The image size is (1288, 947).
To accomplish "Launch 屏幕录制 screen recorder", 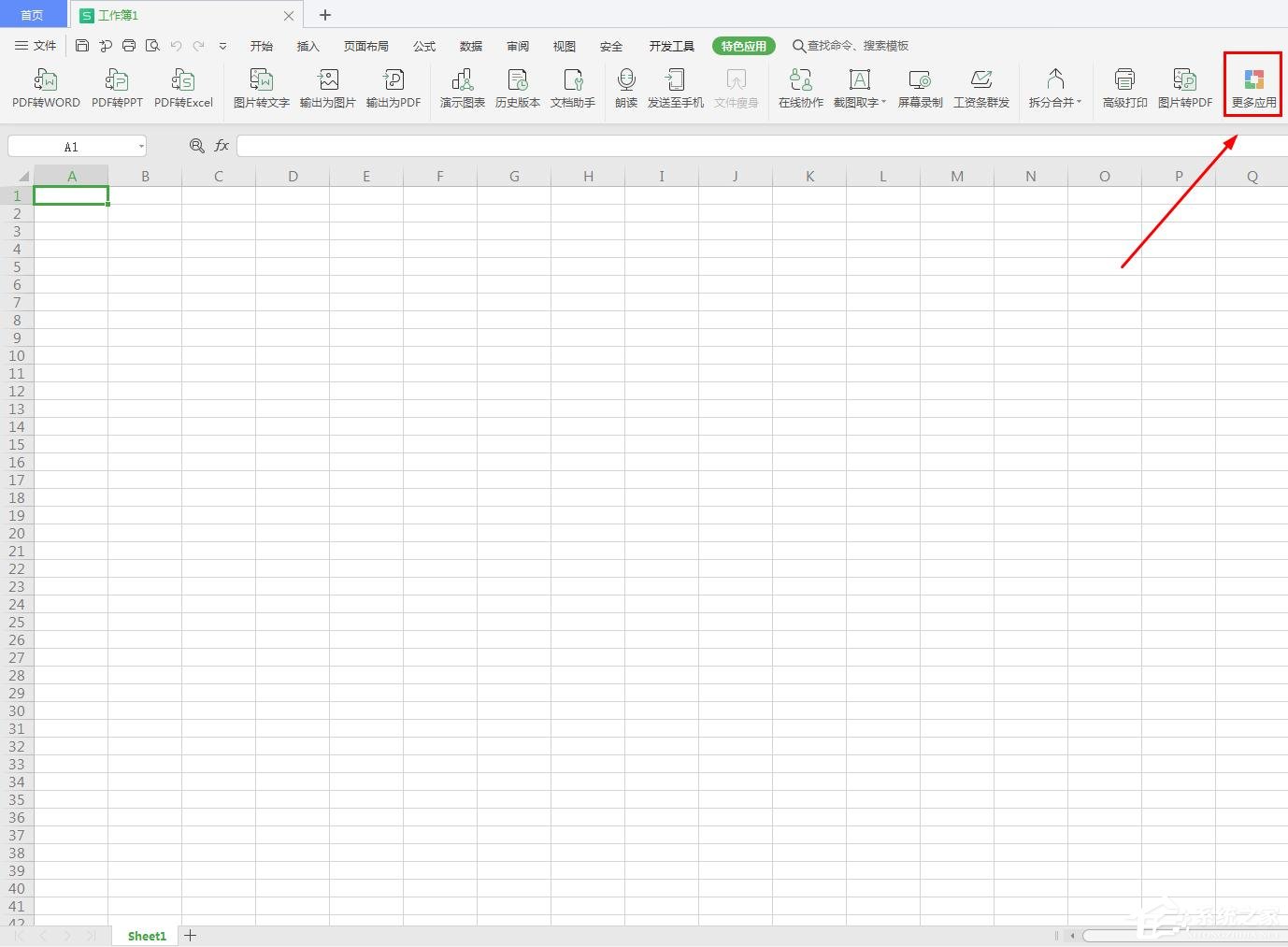I will click(x=921, y=89).
